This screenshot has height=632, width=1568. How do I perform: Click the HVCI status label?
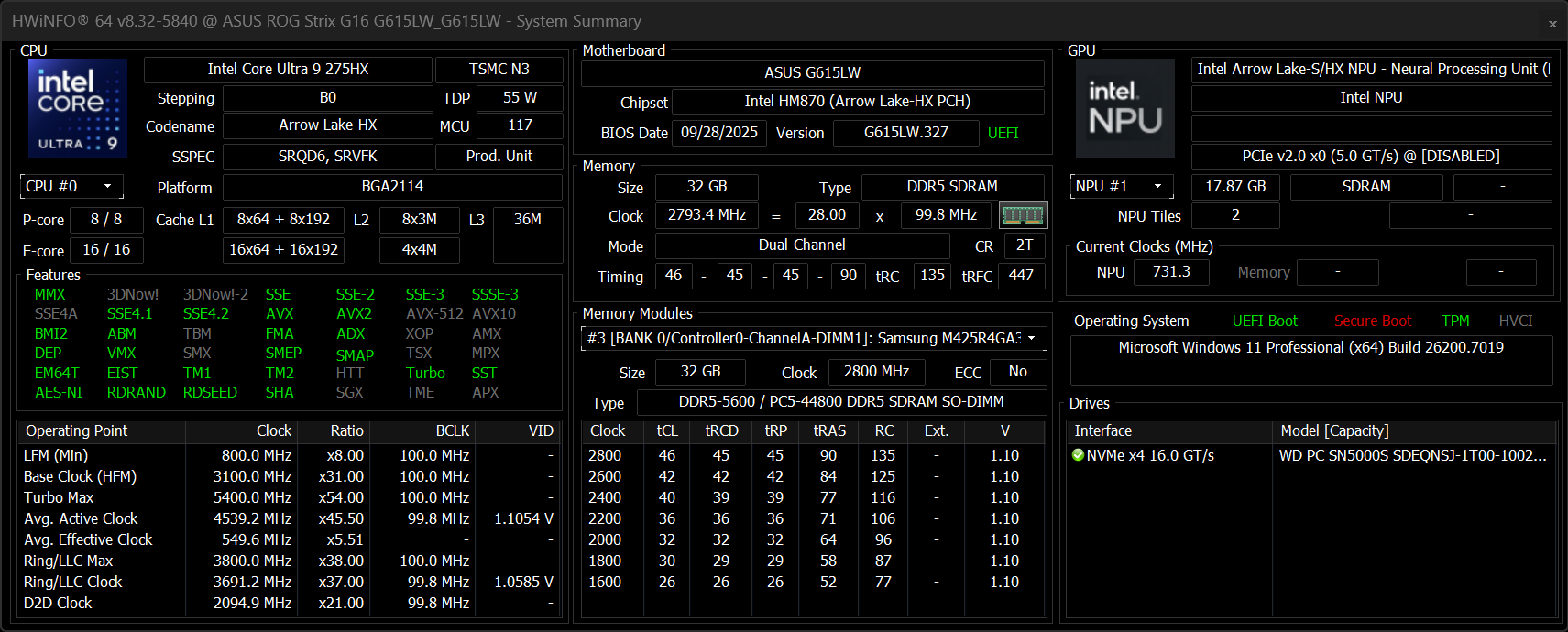point(1516,321)
